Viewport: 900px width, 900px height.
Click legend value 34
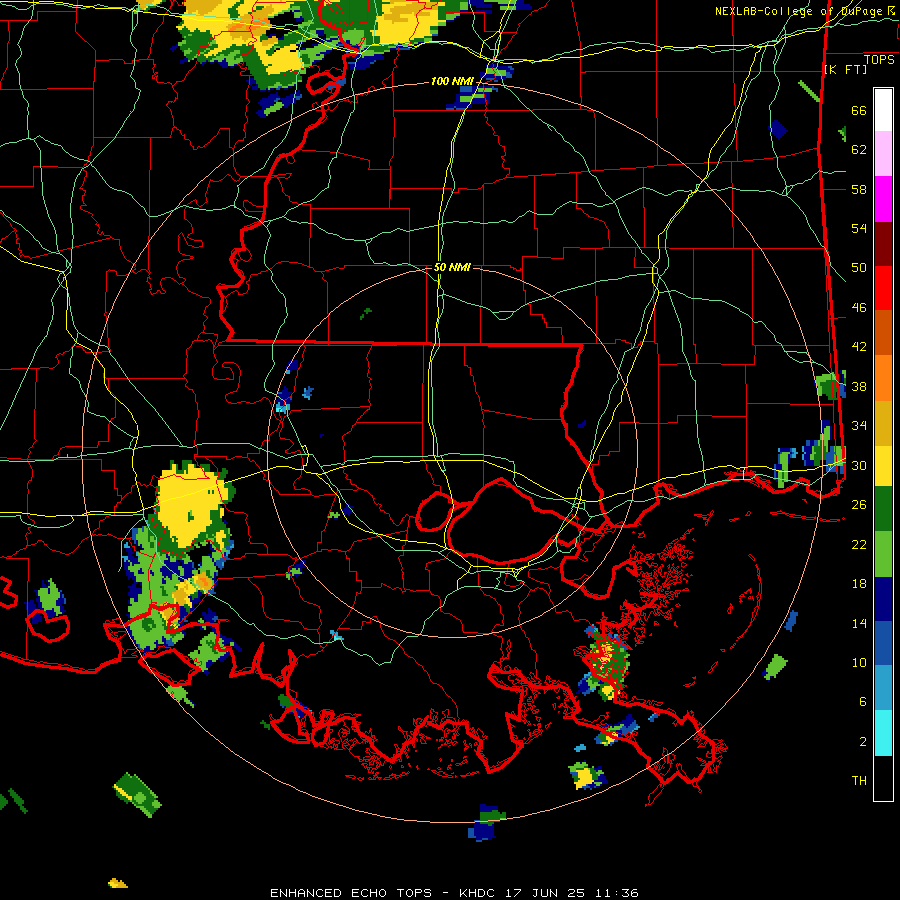[859, 425]
